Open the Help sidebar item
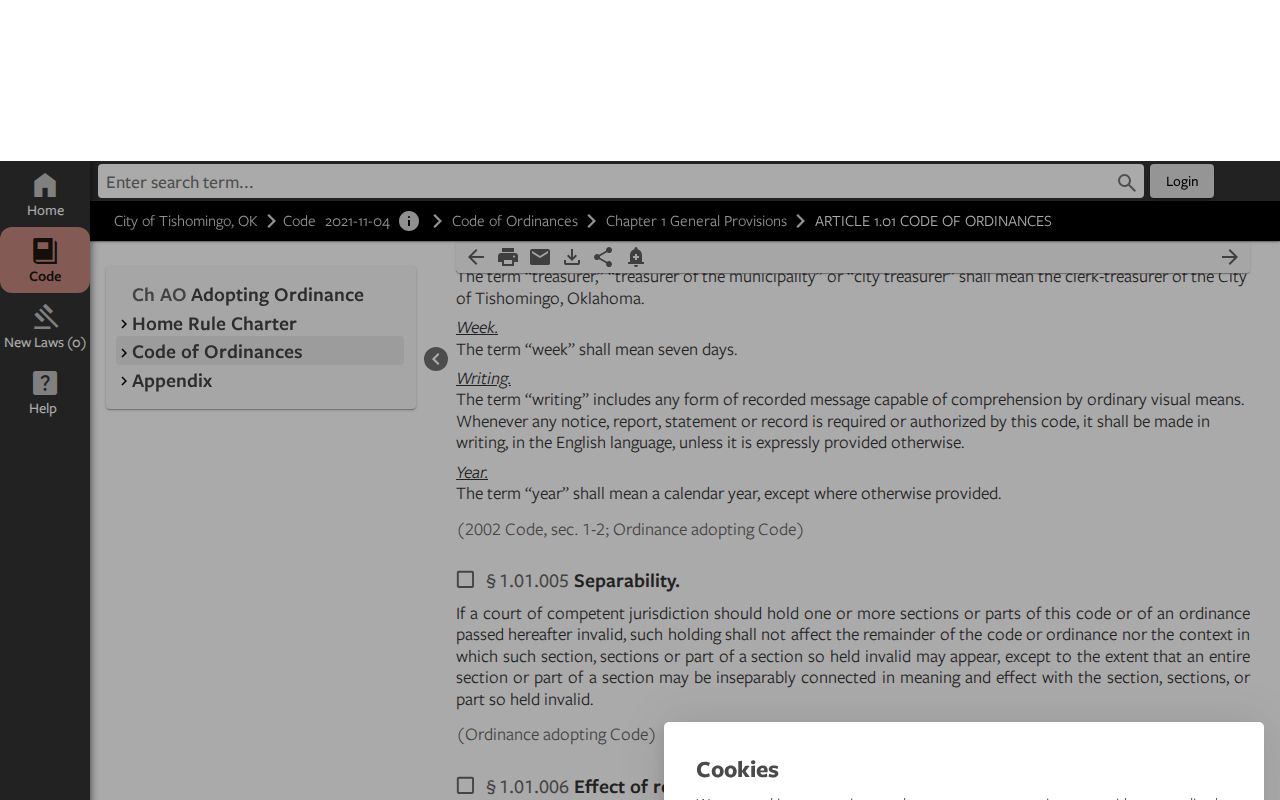The height and width of the screenshot is (800, 1280). click(43, 393)
